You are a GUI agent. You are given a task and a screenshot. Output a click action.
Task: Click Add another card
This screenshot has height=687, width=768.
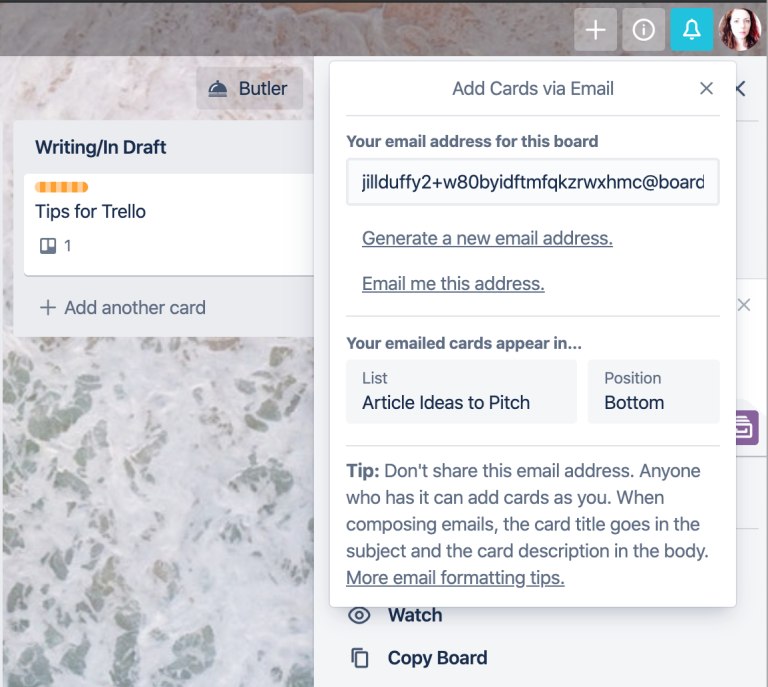tap(122, 308)
